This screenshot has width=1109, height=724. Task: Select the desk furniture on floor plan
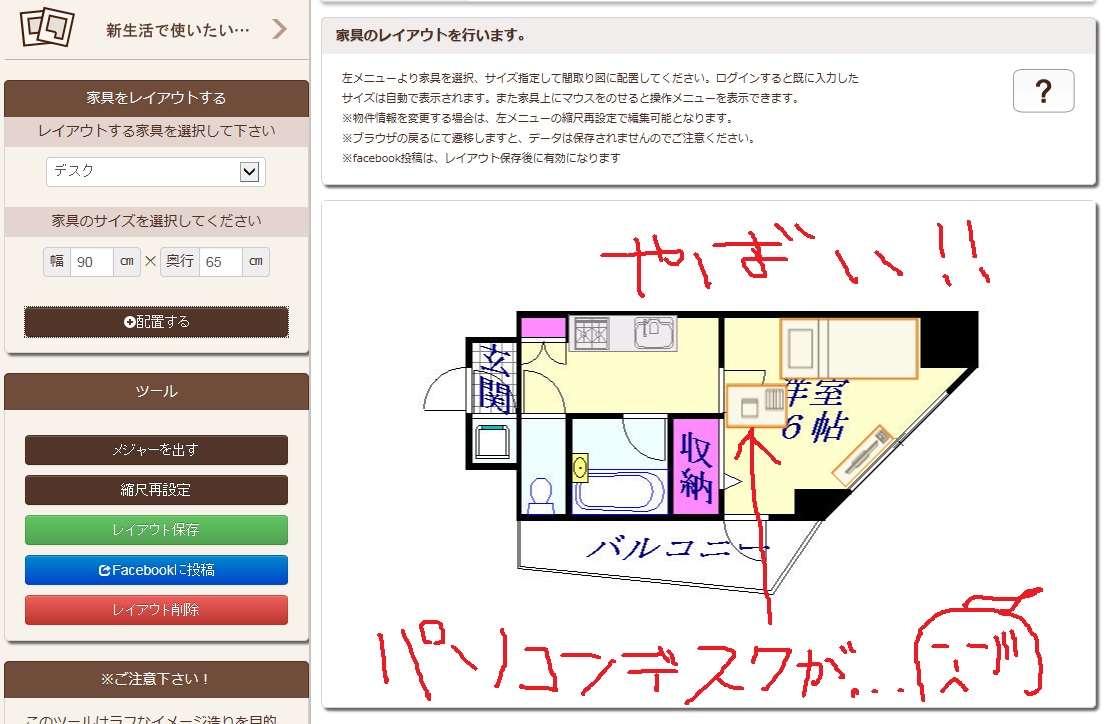pos(756,406)
